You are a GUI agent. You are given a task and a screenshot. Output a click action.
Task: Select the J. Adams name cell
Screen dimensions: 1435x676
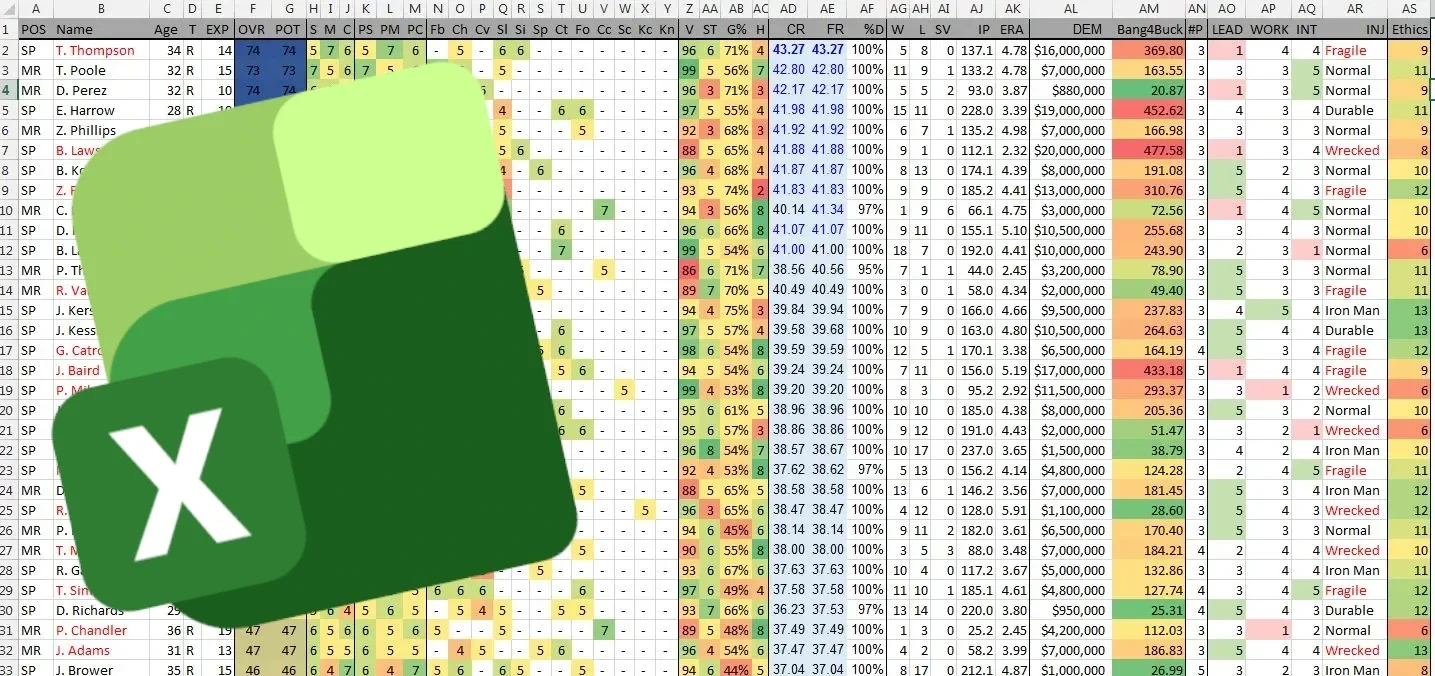pyautogui.click(x=101, y=650)
